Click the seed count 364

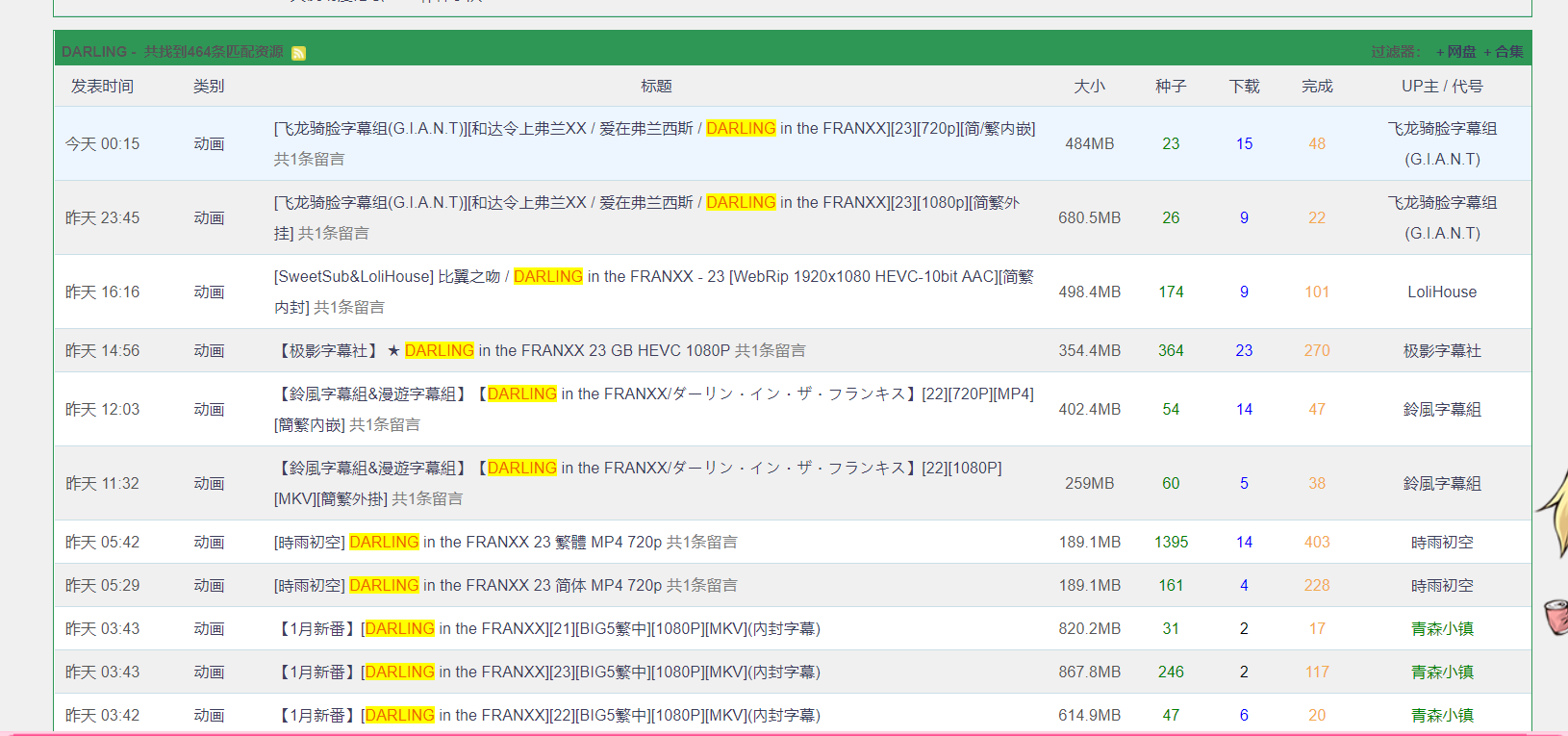pos(1171,351)
